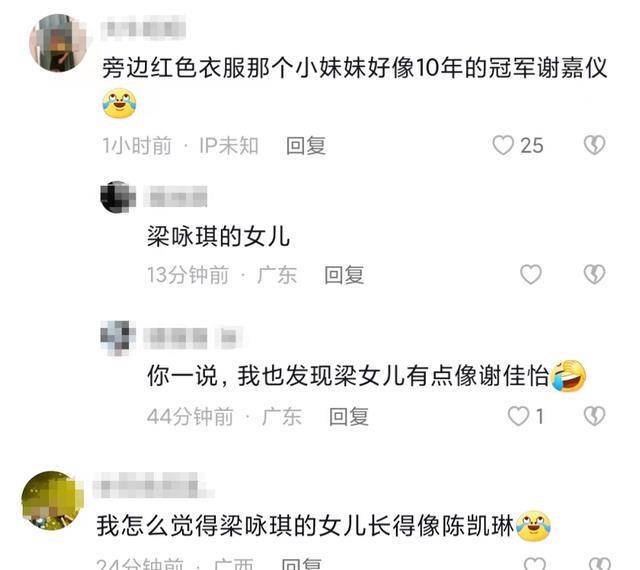Like the reply 梁咏琪的女儿
The image size is (640, 570).
(x=531, y=274)
